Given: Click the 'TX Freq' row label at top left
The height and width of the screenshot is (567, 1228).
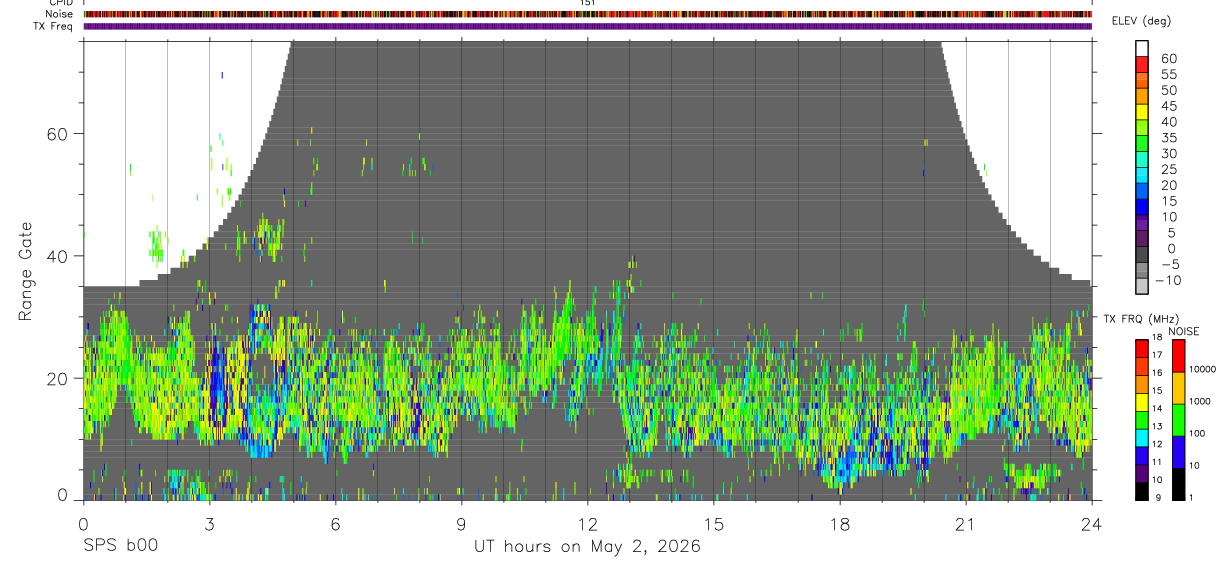Looking at the screenshot, I should pos(54,26).
